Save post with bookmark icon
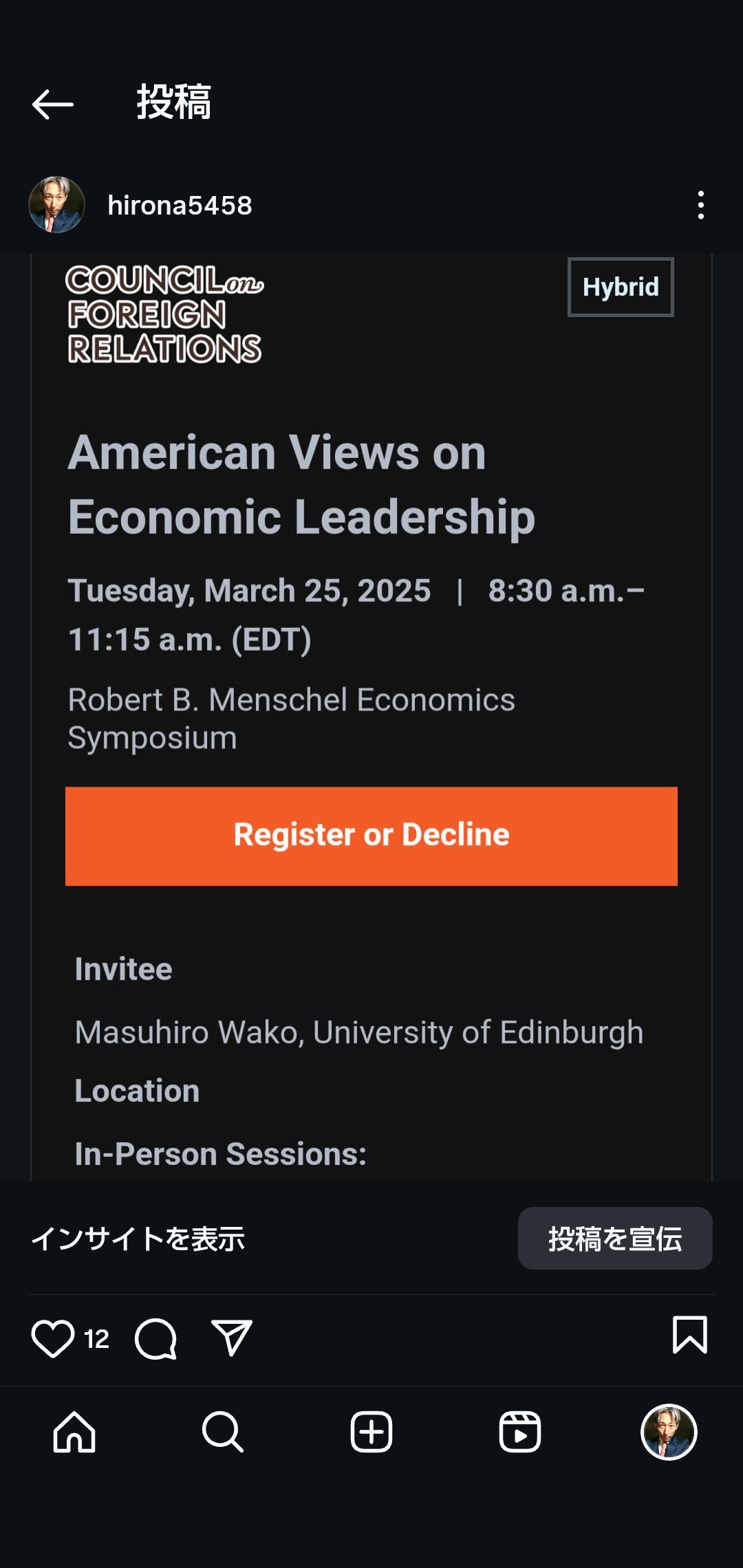This screenshot has width=743, height=1568. (x=689, y=1336)
